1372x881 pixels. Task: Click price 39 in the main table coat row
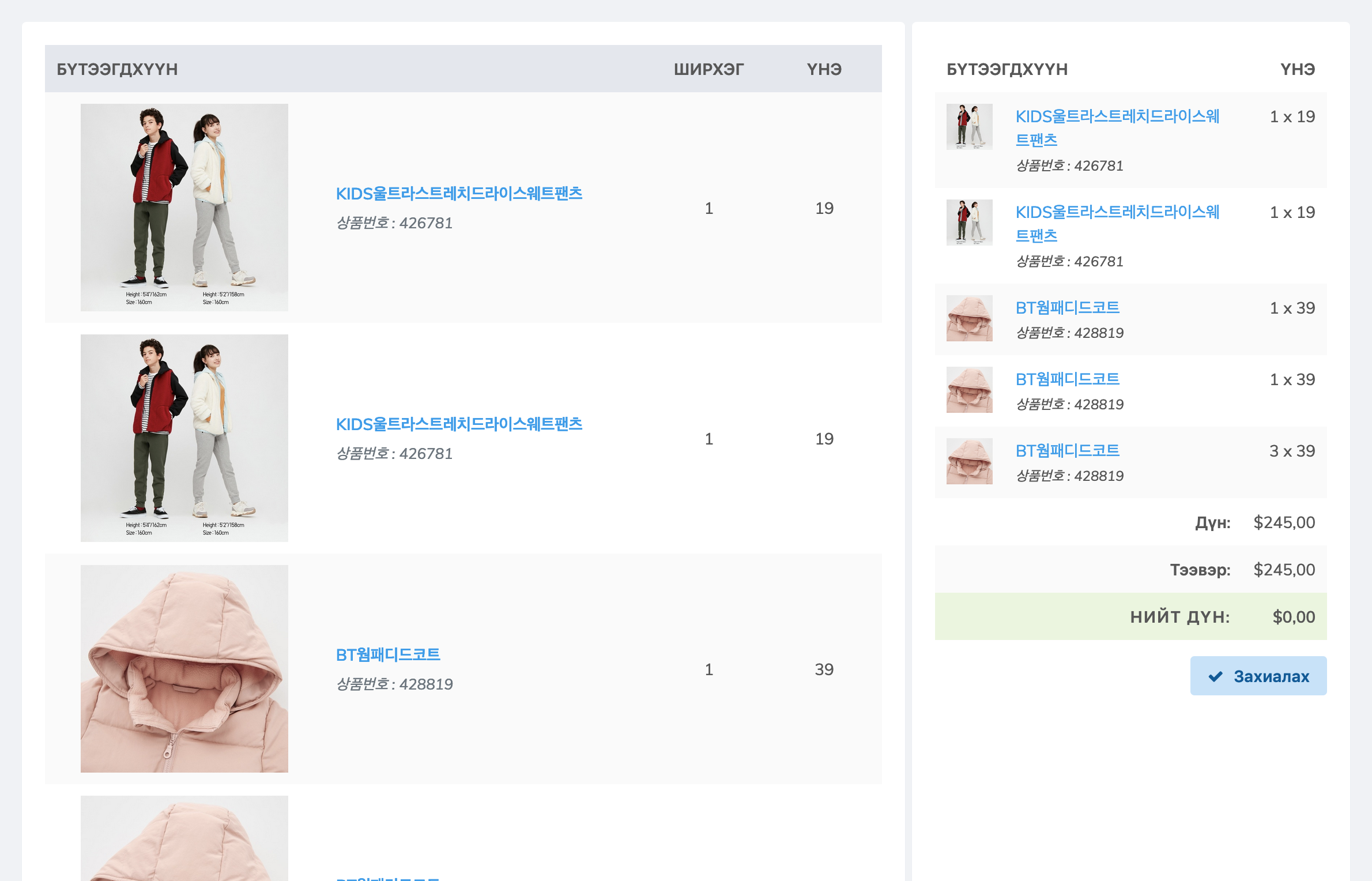click(x=824, y=669)
